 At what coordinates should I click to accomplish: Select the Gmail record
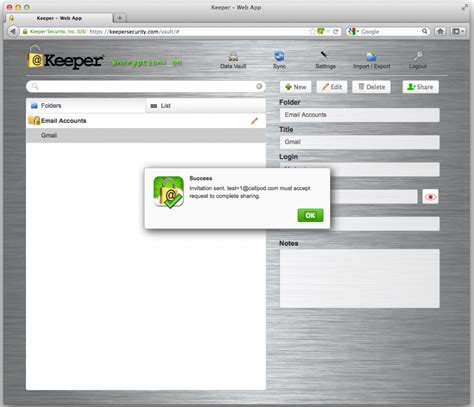(x=146, y=135)
